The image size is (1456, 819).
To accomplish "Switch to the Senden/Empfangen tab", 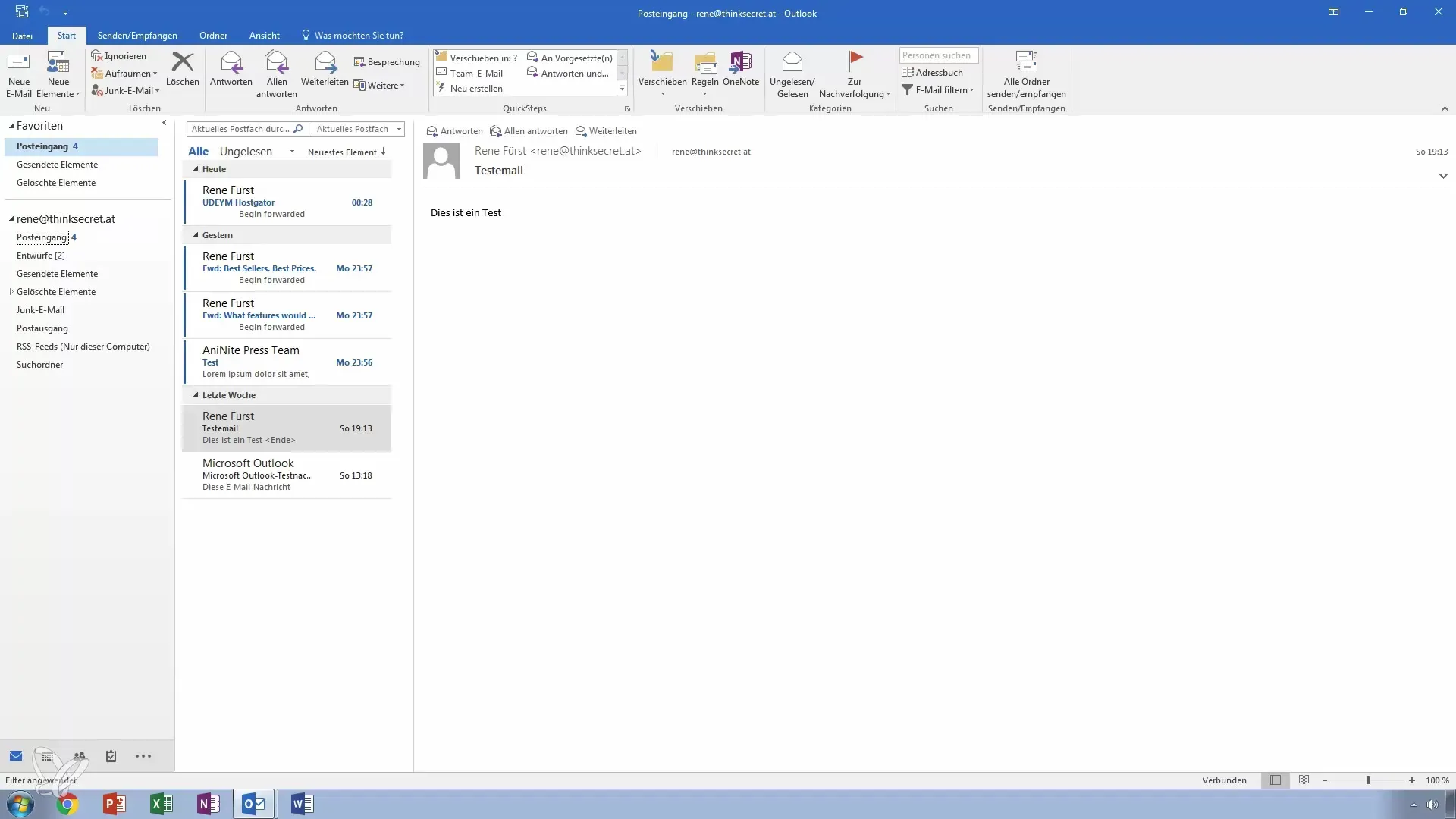I will coord(137,36).
